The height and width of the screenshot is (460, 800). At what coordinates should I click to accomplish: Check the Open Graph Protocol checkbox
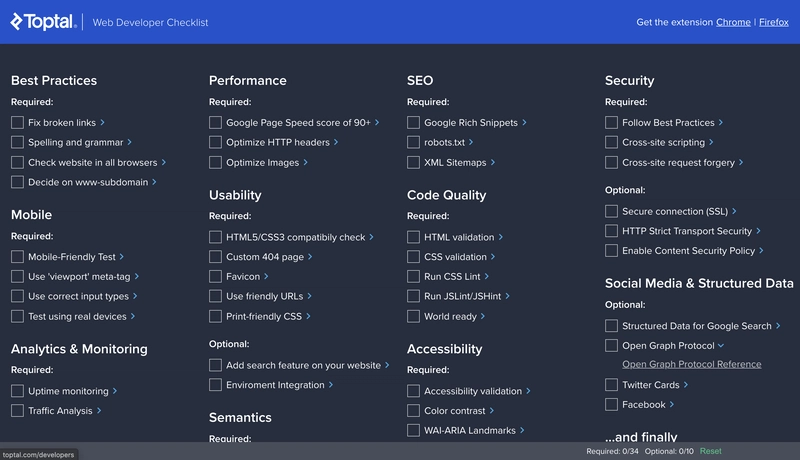tap(611, 345)
